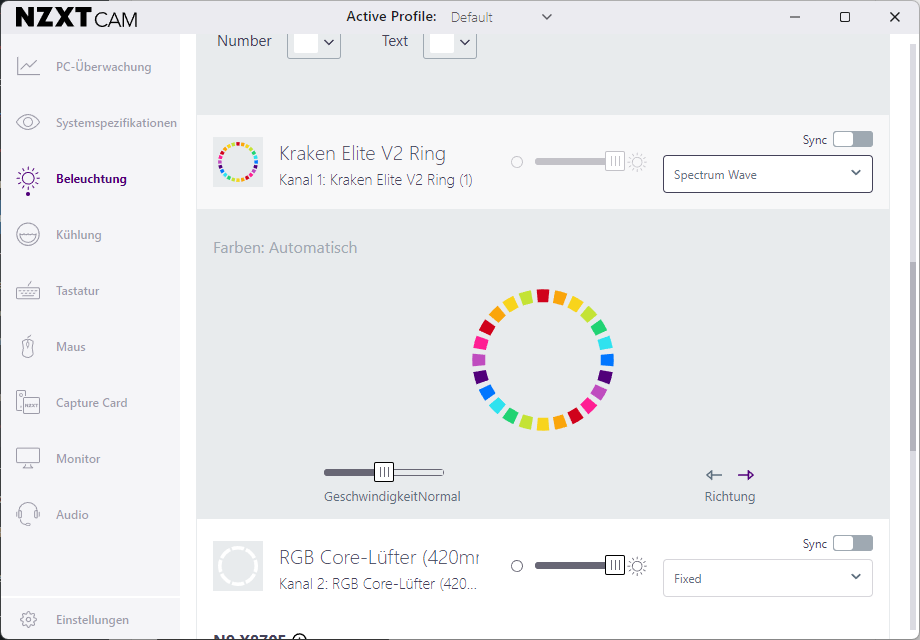Open Einstellungen gear icon
The image size is (920, 640).
(29, 620)
